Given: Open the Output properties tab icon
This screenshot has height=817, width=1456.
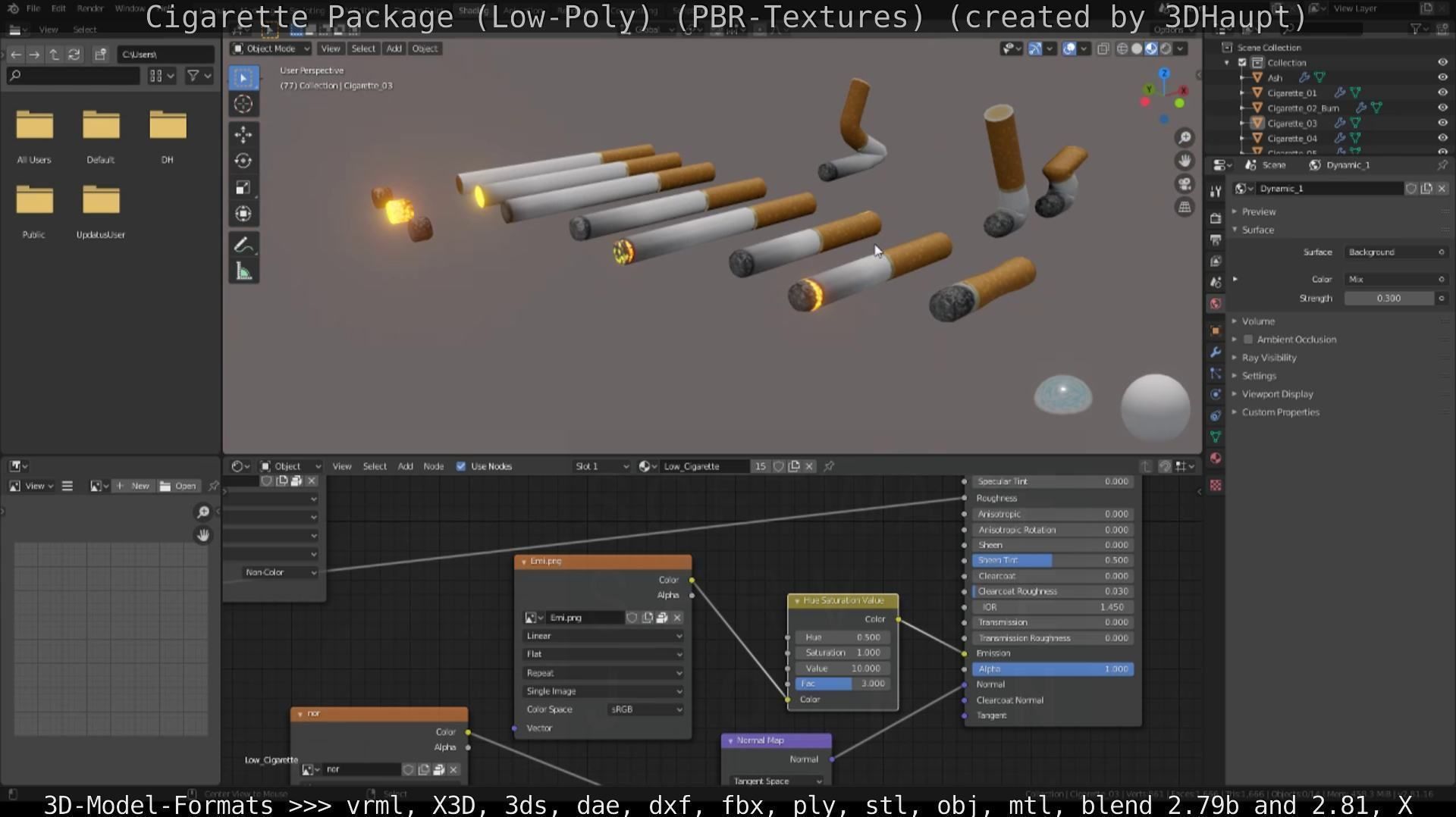Looking at the screenshot, I should point(1216,239).
